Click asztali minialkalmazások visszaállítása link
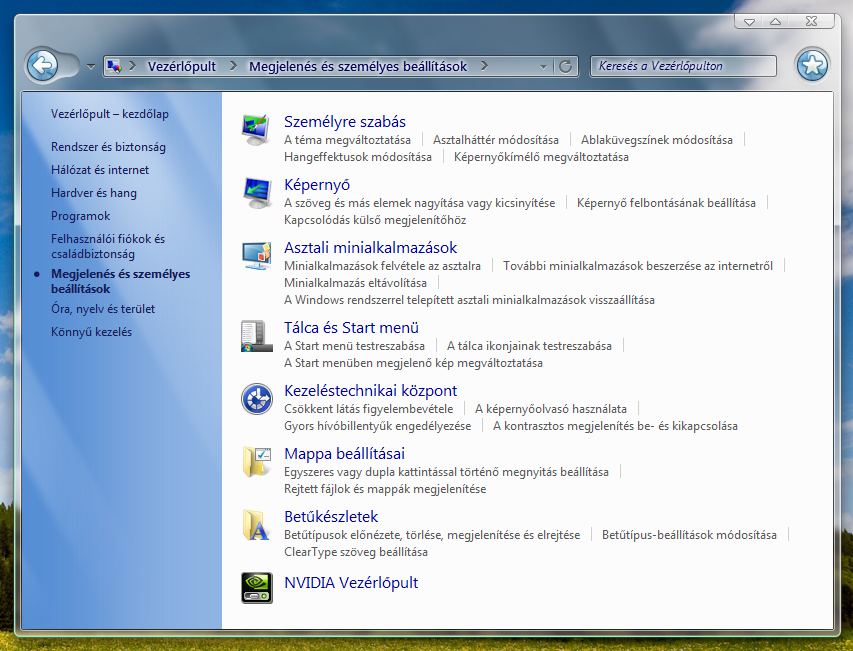 point(469,300)
